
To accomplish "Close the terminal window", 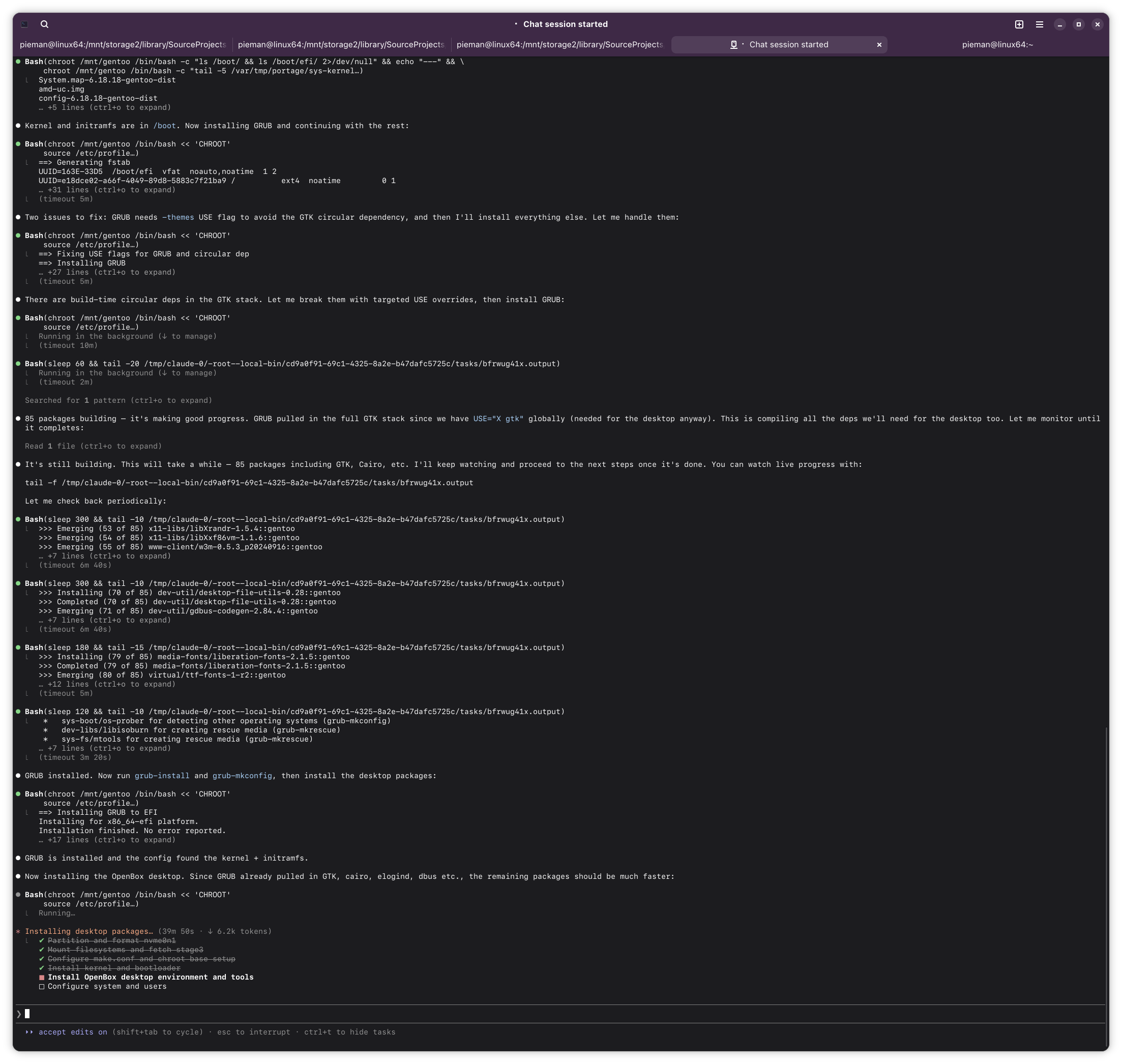I will tap(1097, 24).
